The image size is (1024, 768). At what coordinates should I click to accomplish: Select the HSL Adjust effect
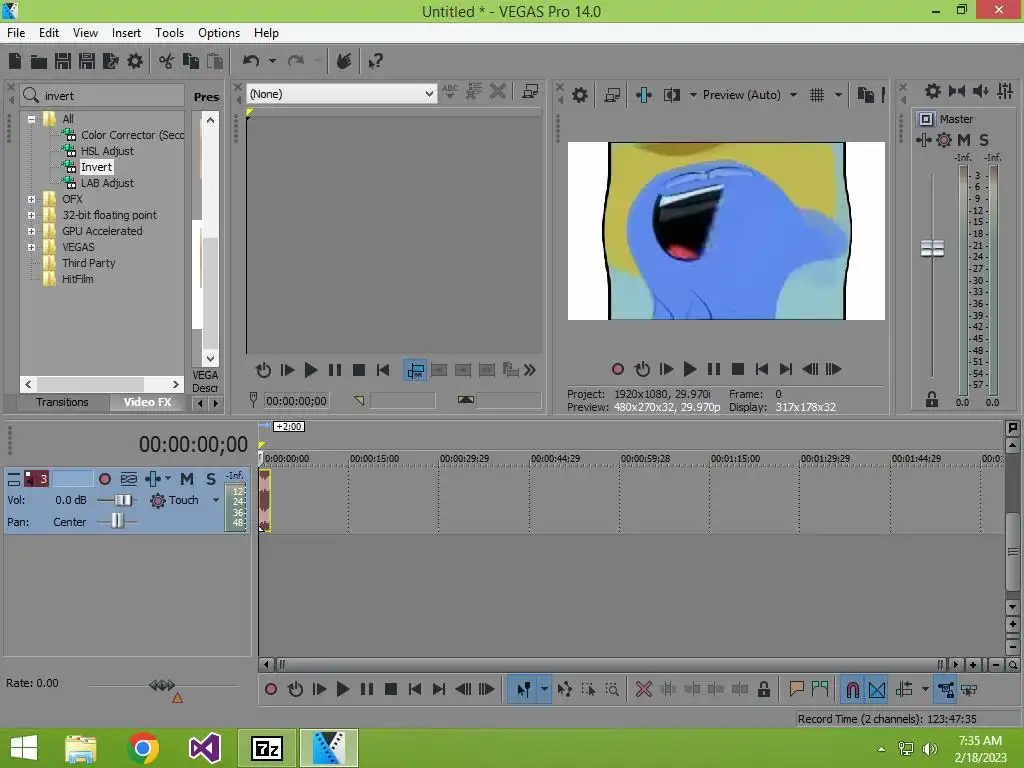click(107, 152)
